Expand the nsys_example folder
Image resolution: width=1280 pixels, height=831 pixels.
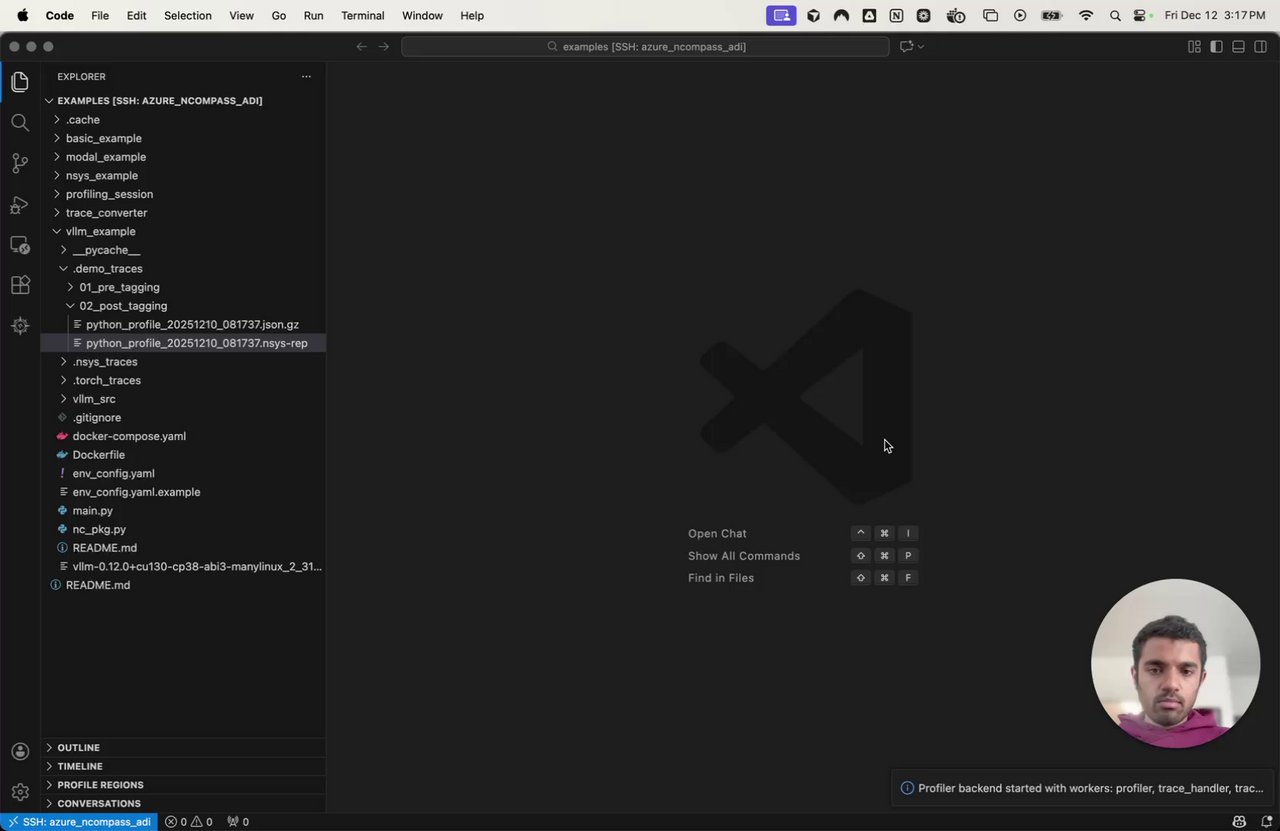183,176
